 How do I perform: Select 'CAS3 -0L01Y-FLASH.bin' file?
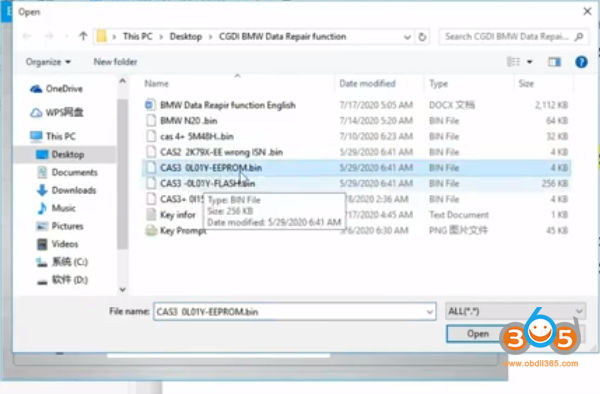pos(207,184)
